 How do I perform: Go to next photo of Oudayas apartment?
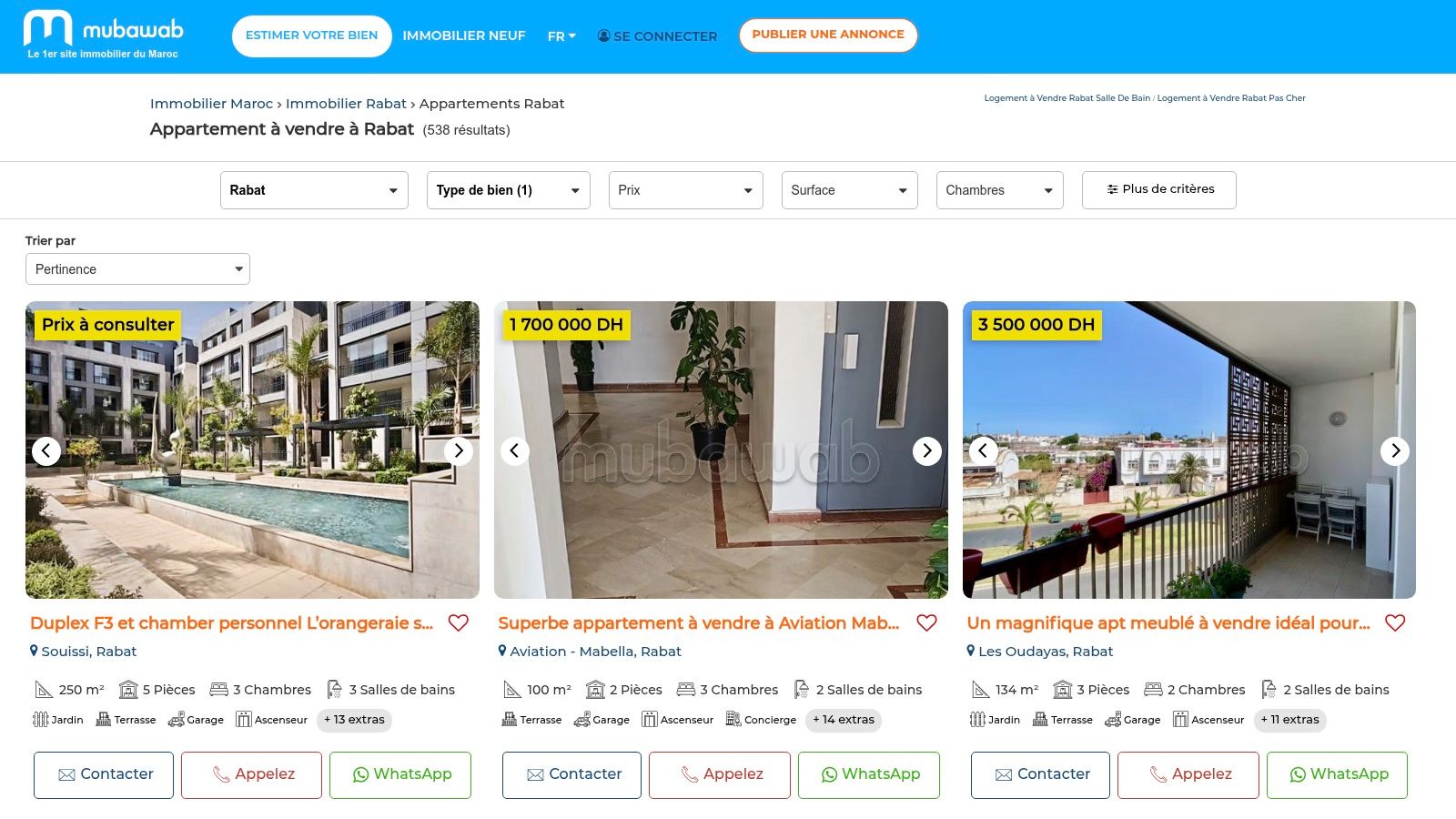click(1395, 450)
